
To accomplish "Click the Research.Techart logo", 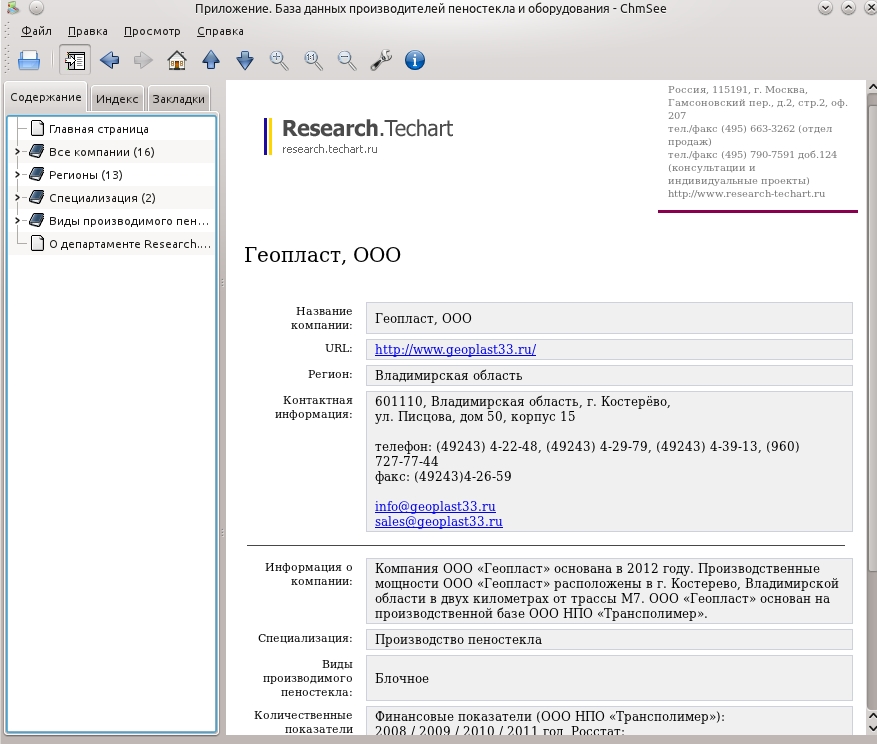I will (359, 136).
